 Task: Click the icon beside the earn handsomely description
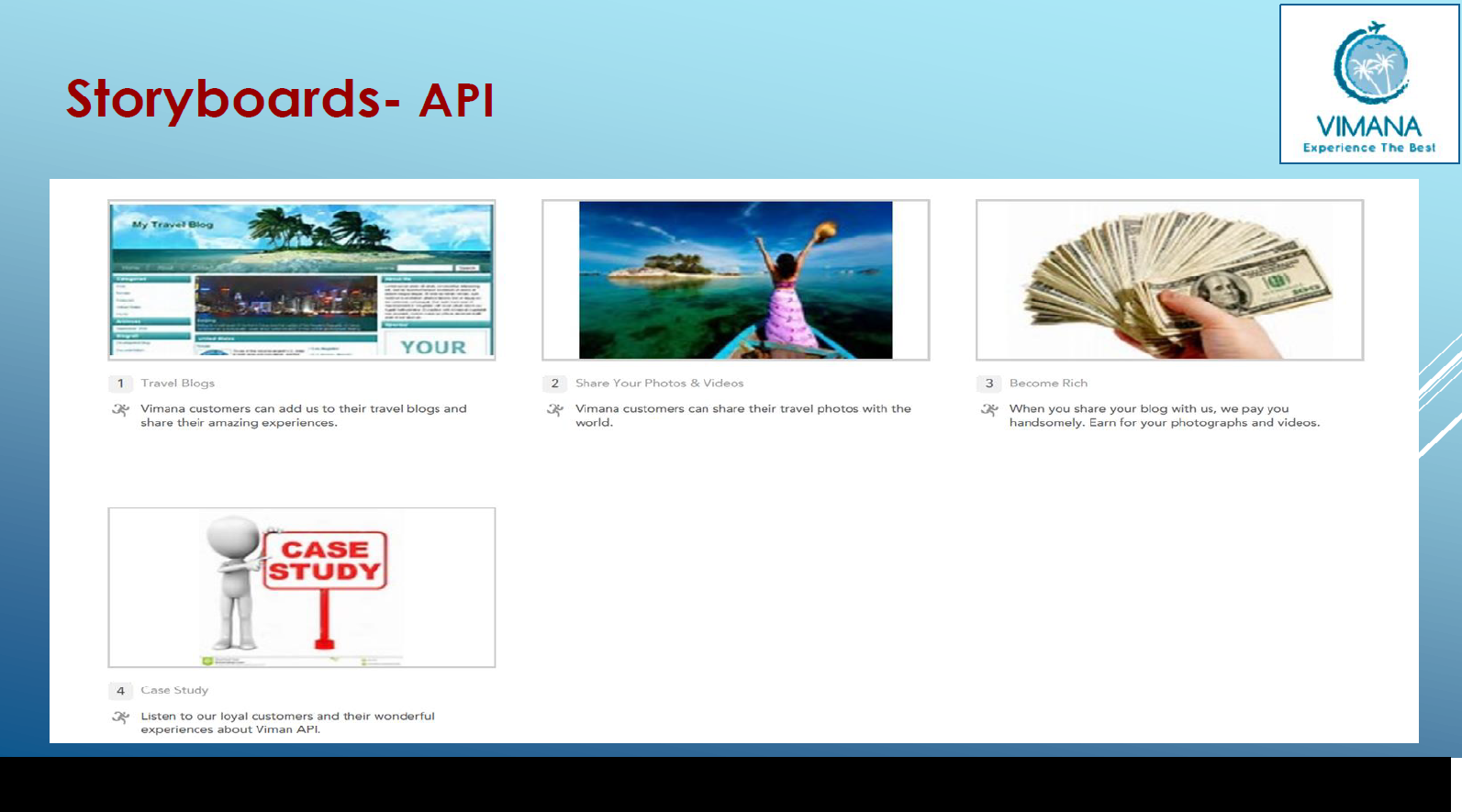(989, 410)
